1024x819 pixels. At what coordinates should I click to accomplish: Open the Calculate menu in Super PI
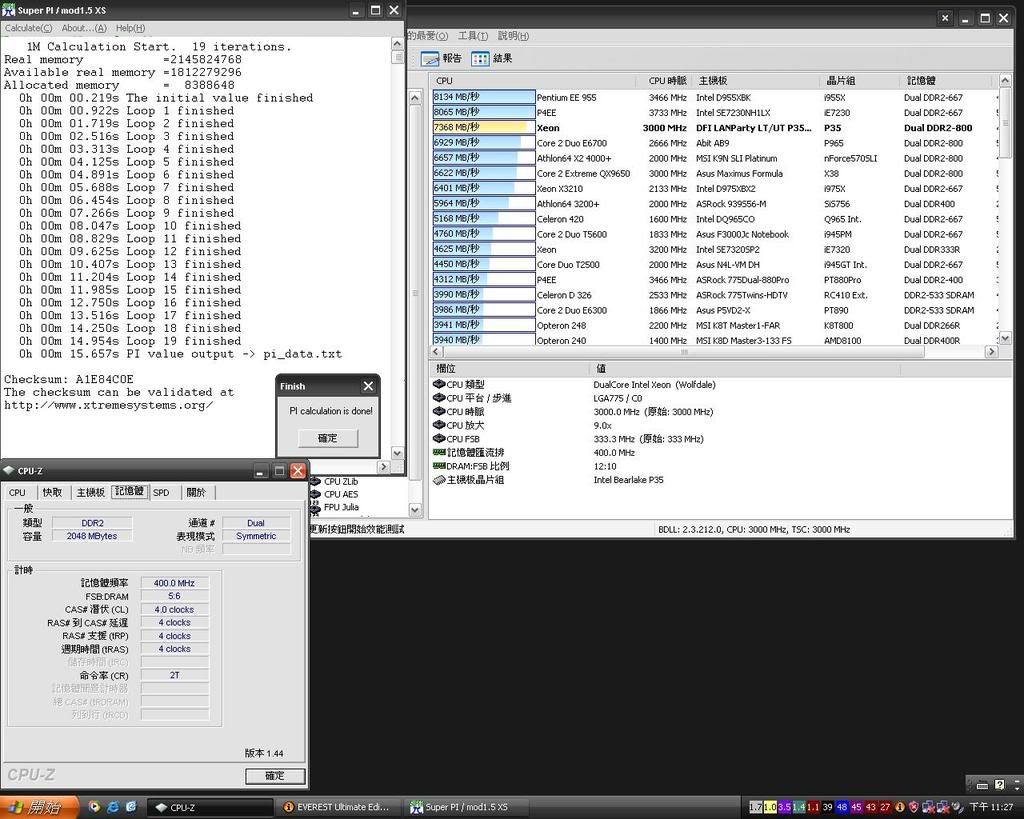click(28, 28)
